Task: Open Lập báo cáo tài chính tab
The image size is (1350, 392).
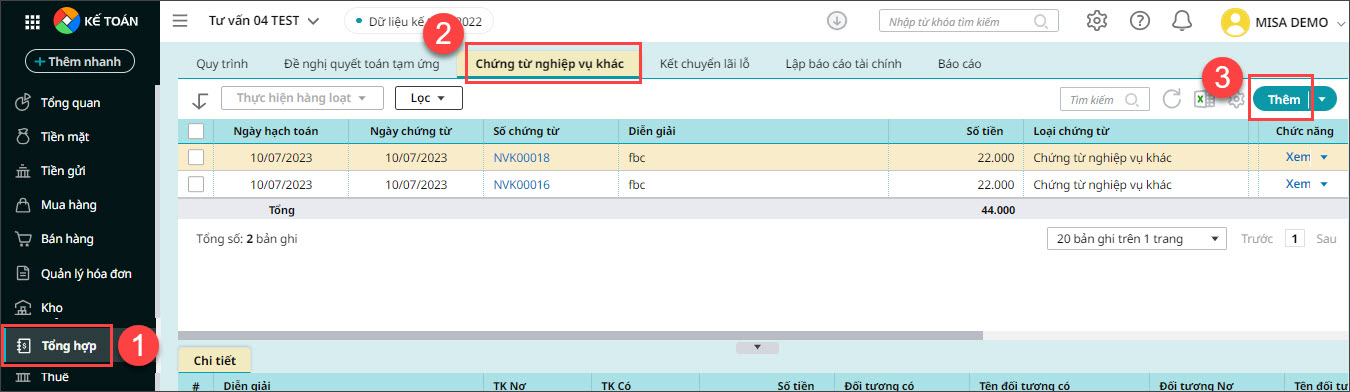Action: [x=844, y=64]
